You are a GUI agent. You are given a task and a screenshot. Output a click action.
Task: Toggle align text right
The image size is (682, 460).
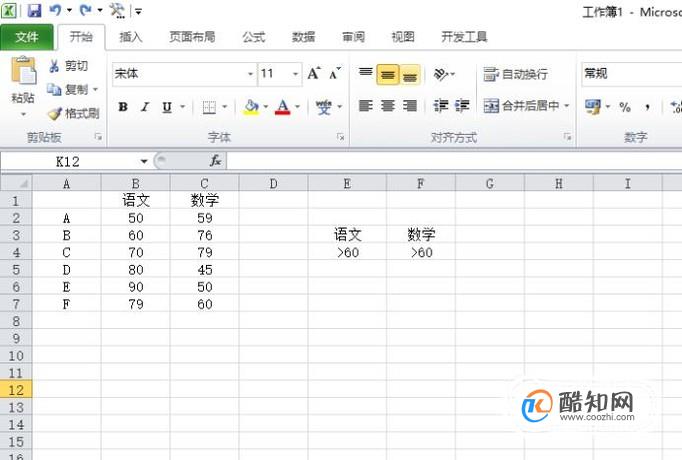point(410,106)
